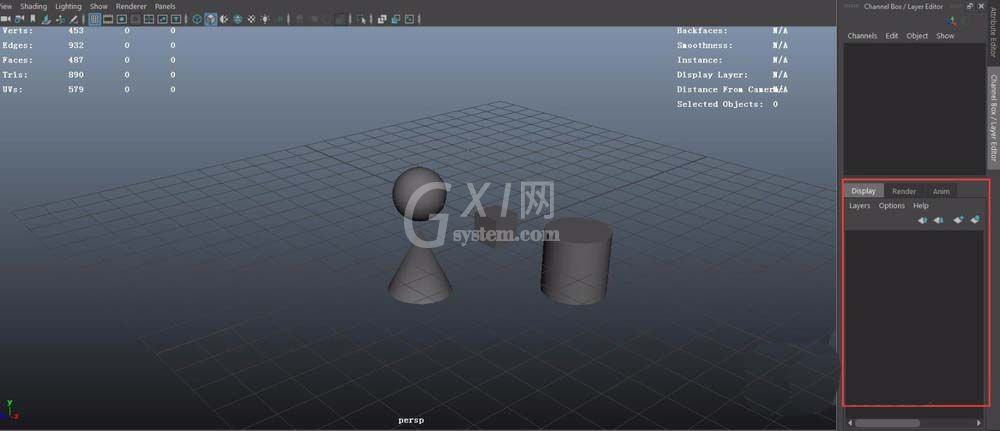The width and height of the screenshot is (1000, 431).
Task: Click the Use All Lights bulb icon
Action: click(x=265, y=19)
